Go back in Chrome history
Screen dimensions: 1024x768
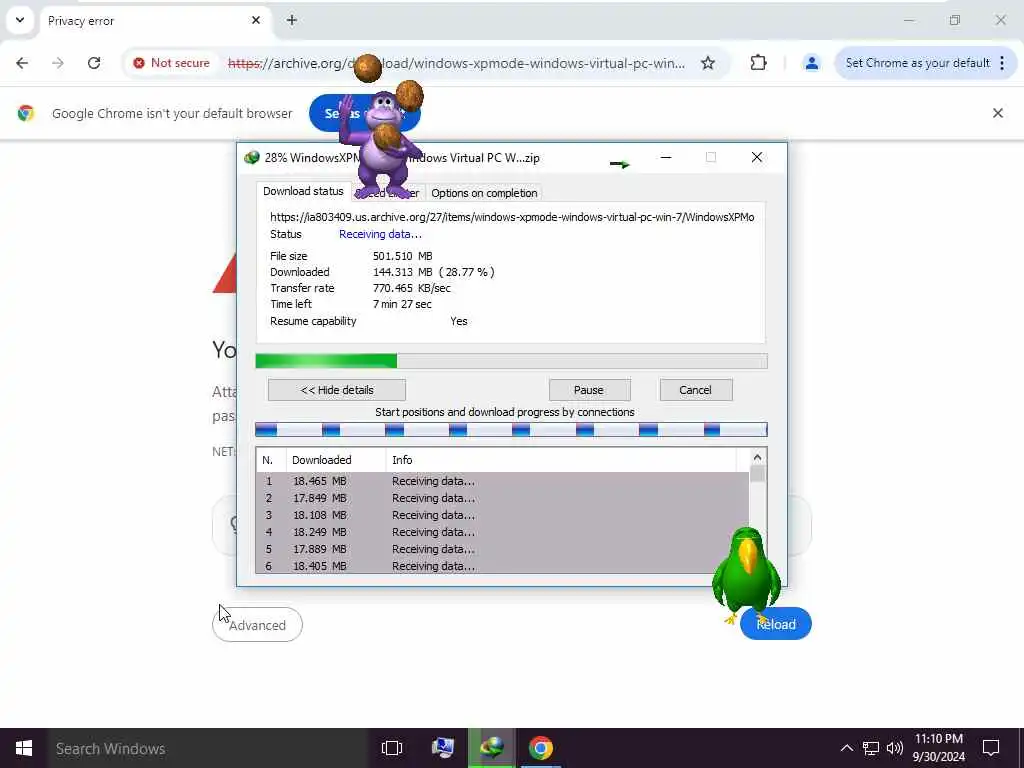(22, 63)
